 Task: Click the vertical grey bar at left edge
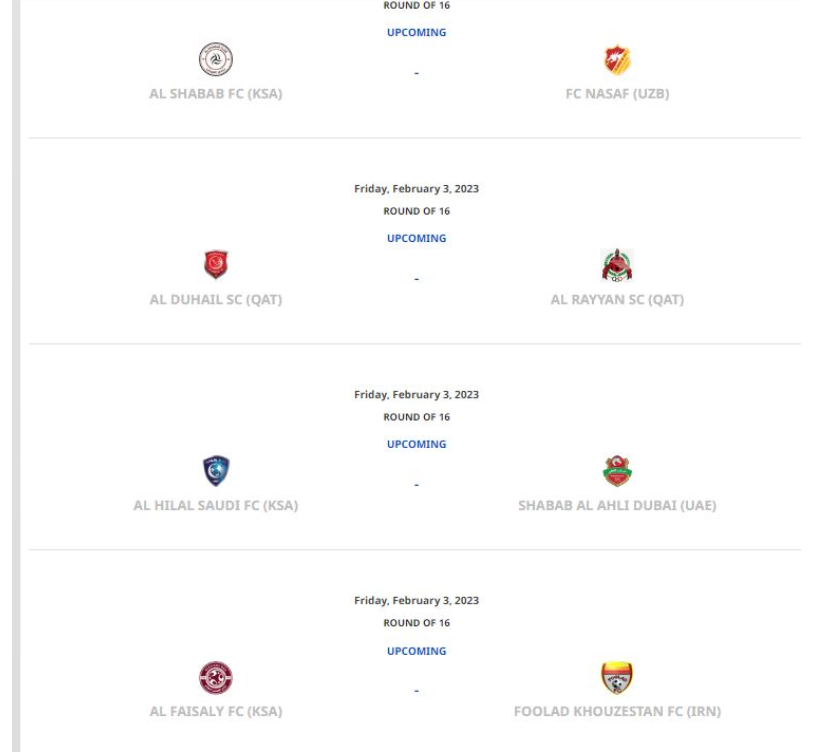tap(16, 377)
